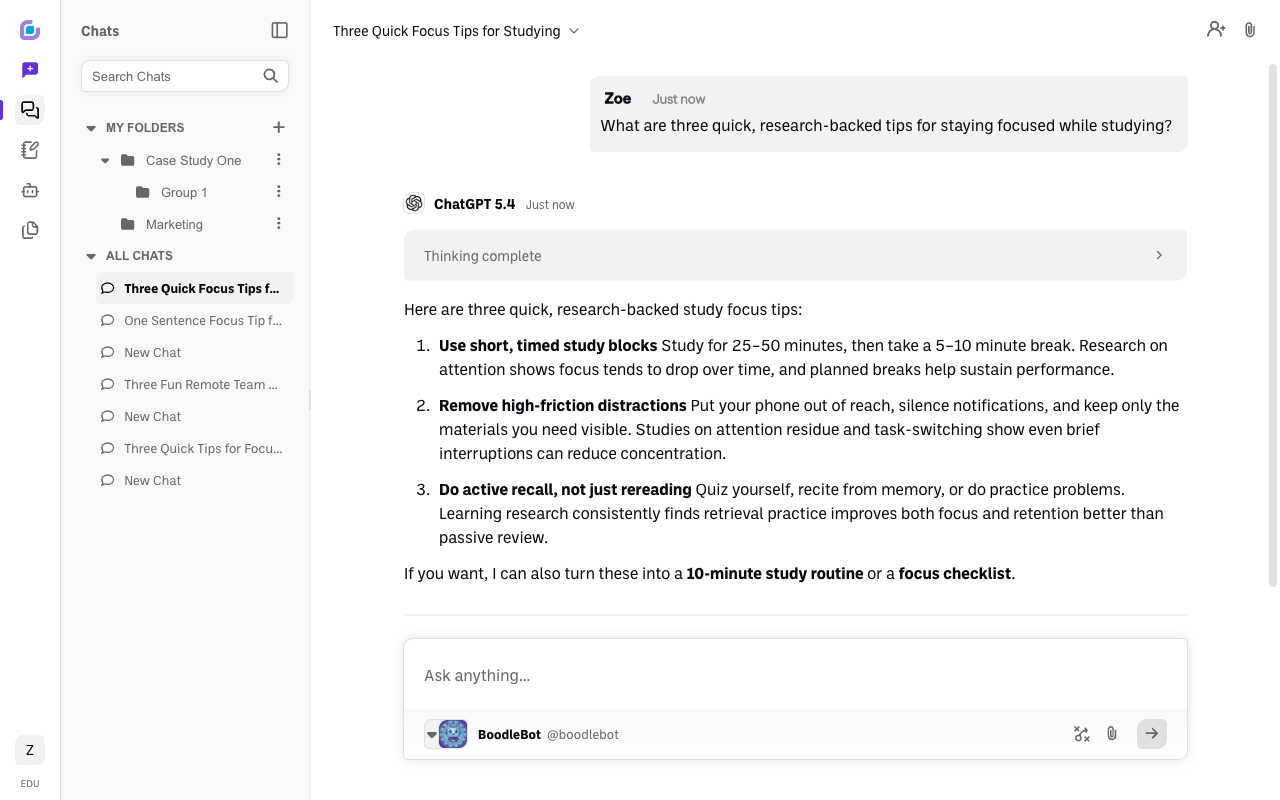Open the bots icon in left rail
Screen dimensions: 1280x800
pos(30,190)
